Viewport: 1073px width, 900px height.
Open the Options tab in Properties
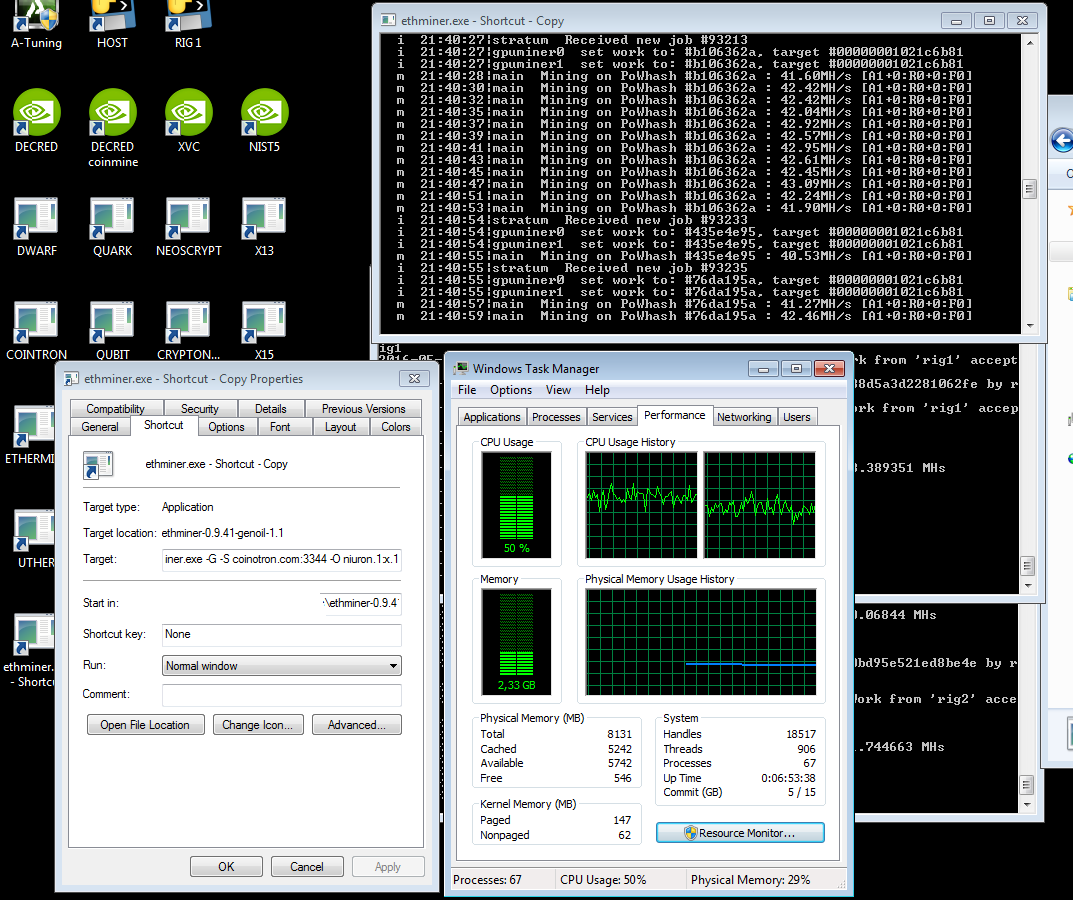click(226, 426)
